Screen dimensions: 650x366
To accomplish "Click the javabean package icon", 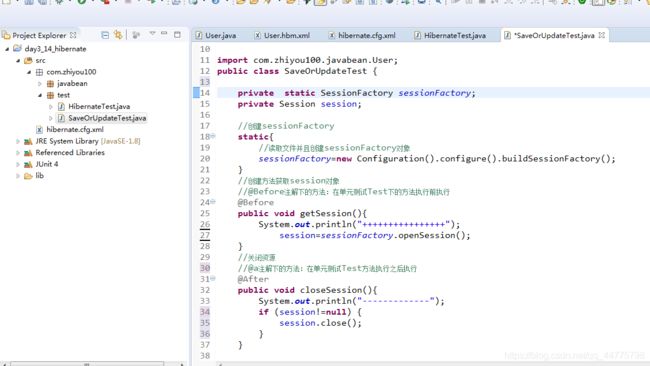I will pos(50,84).
